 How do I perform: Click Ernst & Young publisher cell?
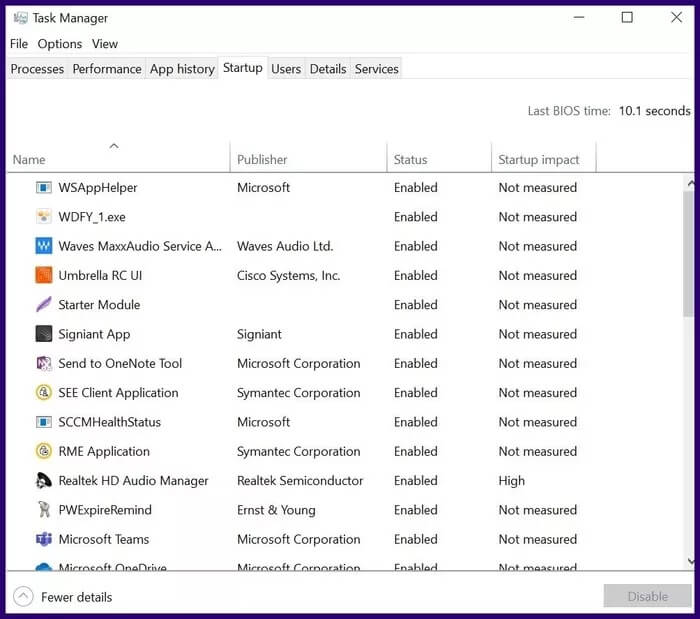click(276, 510)
